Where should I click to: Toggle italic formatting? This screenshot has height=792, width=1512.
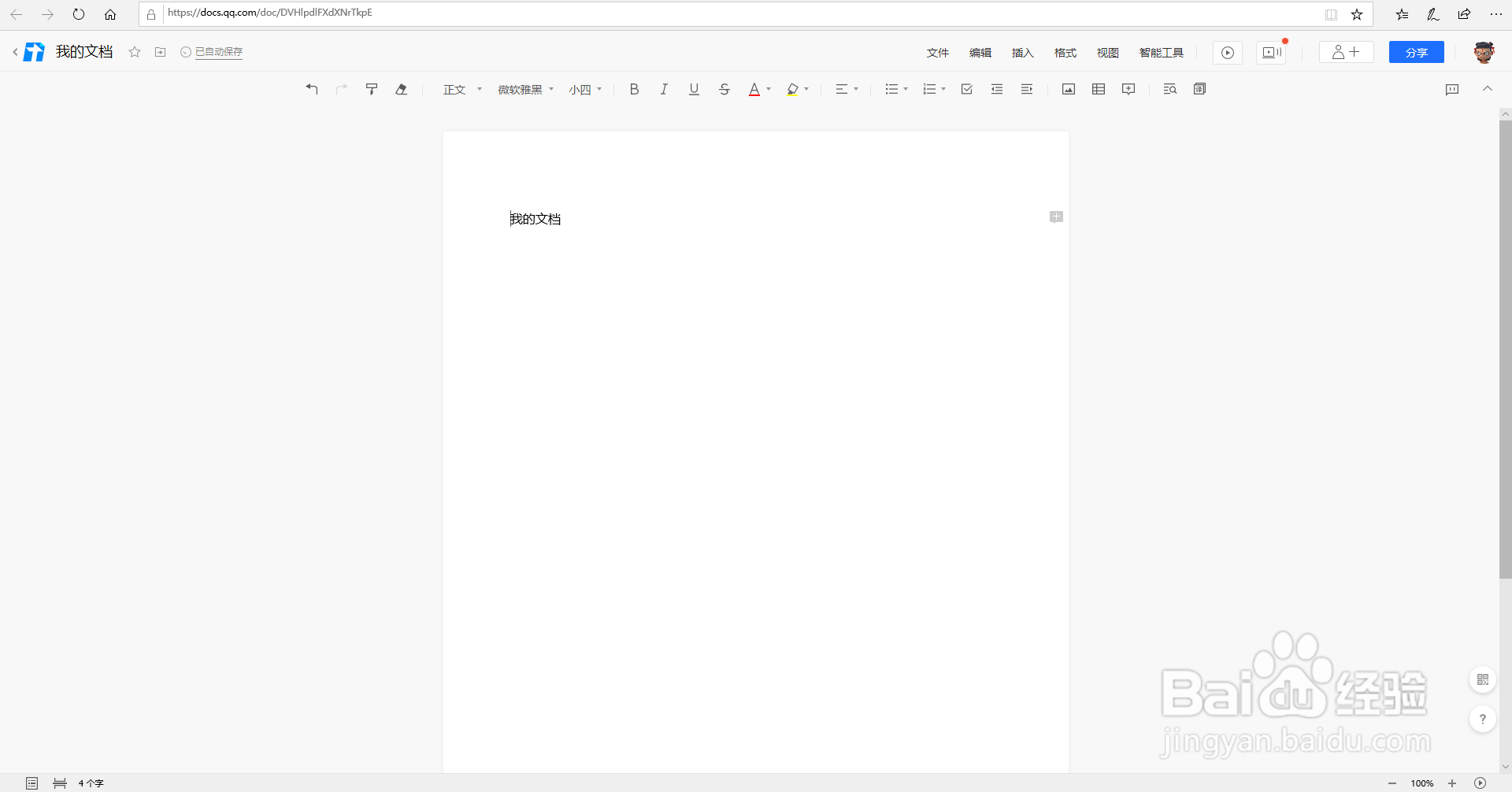[x=664, y=89]
